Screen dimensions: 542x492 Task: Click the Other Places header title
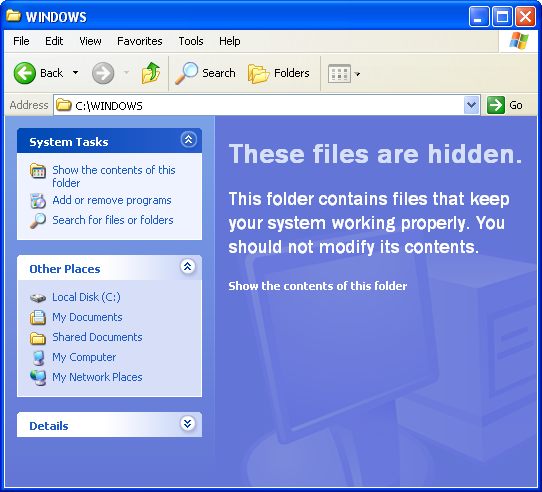tap(65, 269)
